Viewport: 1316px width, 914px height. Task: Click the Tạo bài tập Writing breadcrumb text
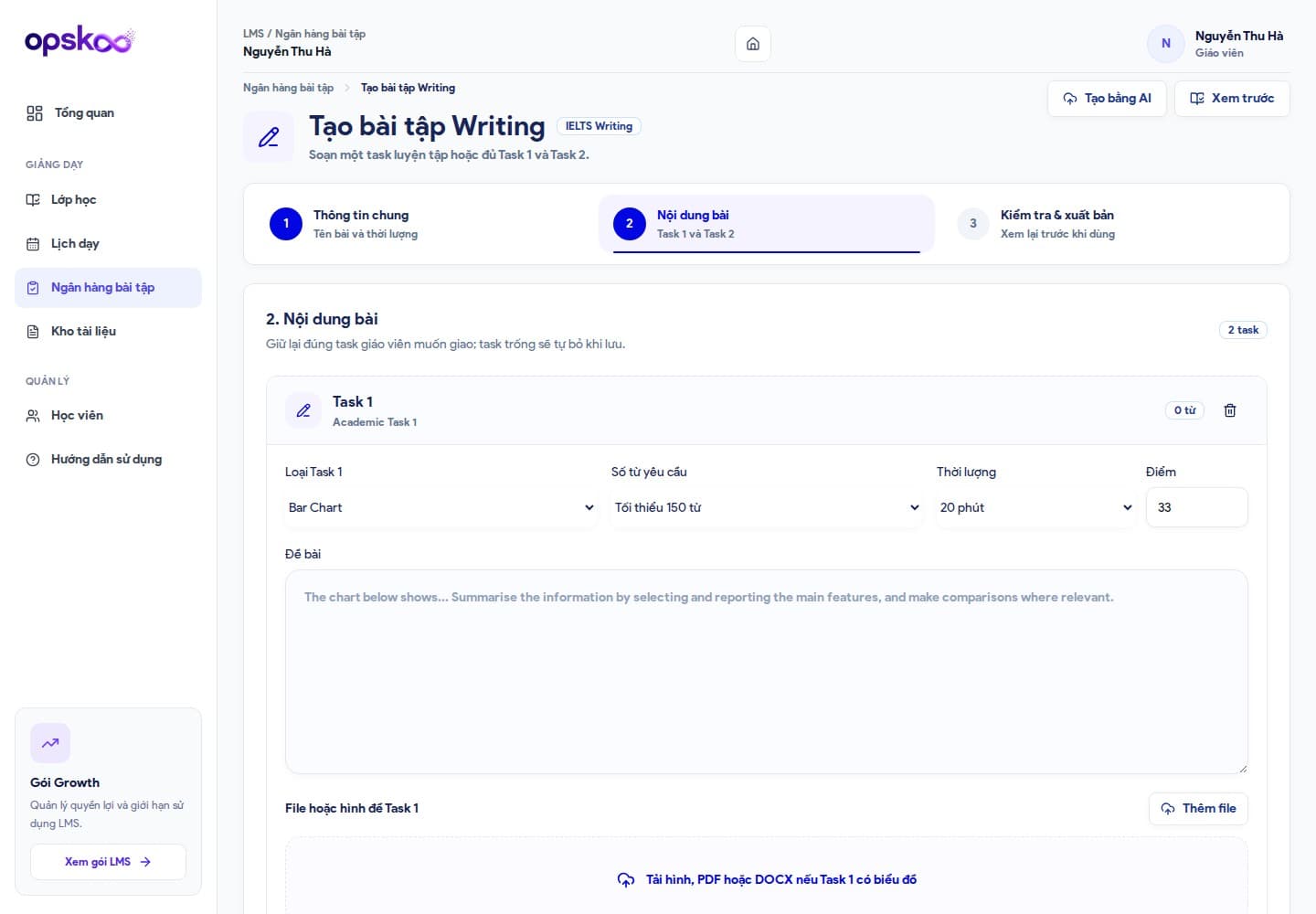click(408, 89)
